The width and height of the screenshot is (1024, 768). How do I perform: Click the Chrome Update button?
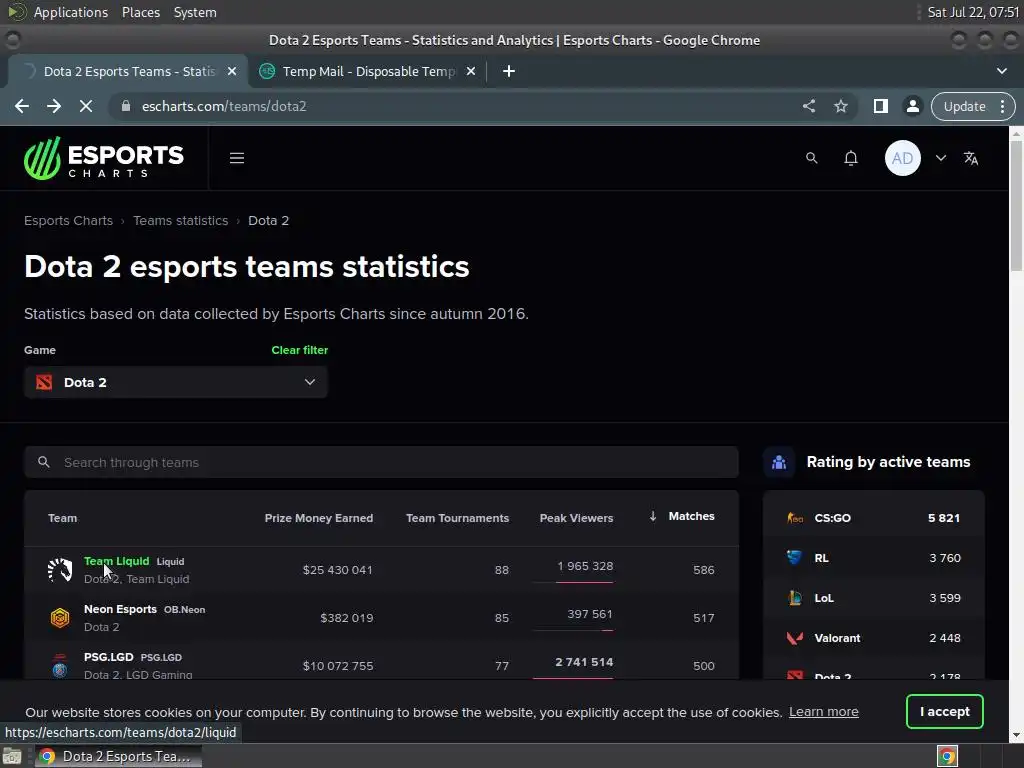964,106
